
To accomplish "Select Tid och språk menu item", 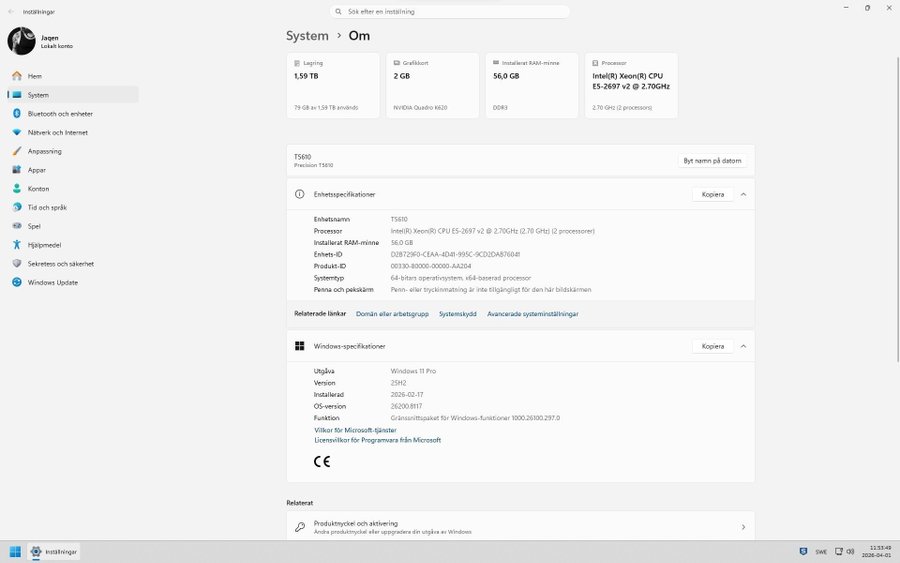I will coord(47,207).
